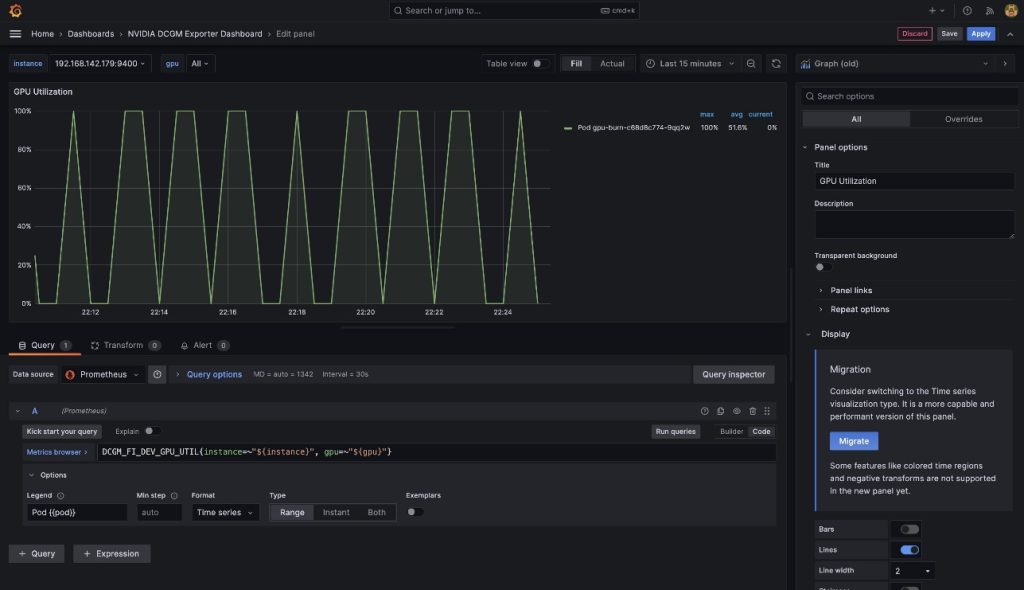Hide query A with eye icon
The width and height of the screenshot is (1024, 590).
pyautogui.click(x=737, y=411)
